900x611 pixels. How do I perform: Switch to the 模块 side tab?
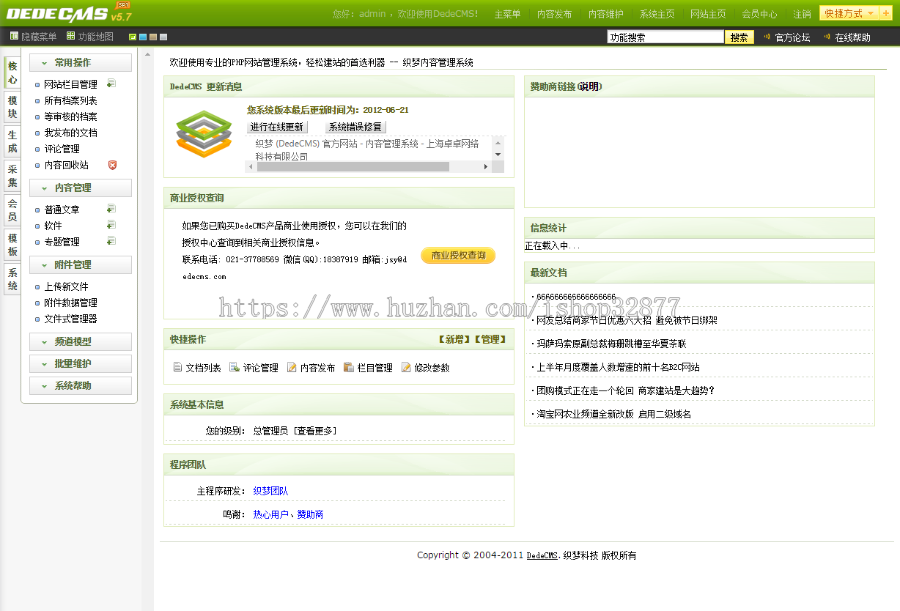point(12,107)
